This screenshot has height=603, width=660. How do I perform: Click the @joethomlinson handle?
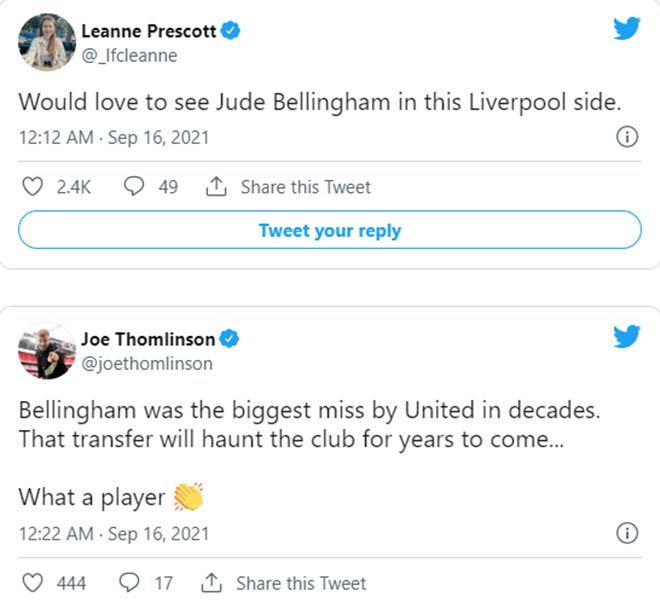click(146, 363)
